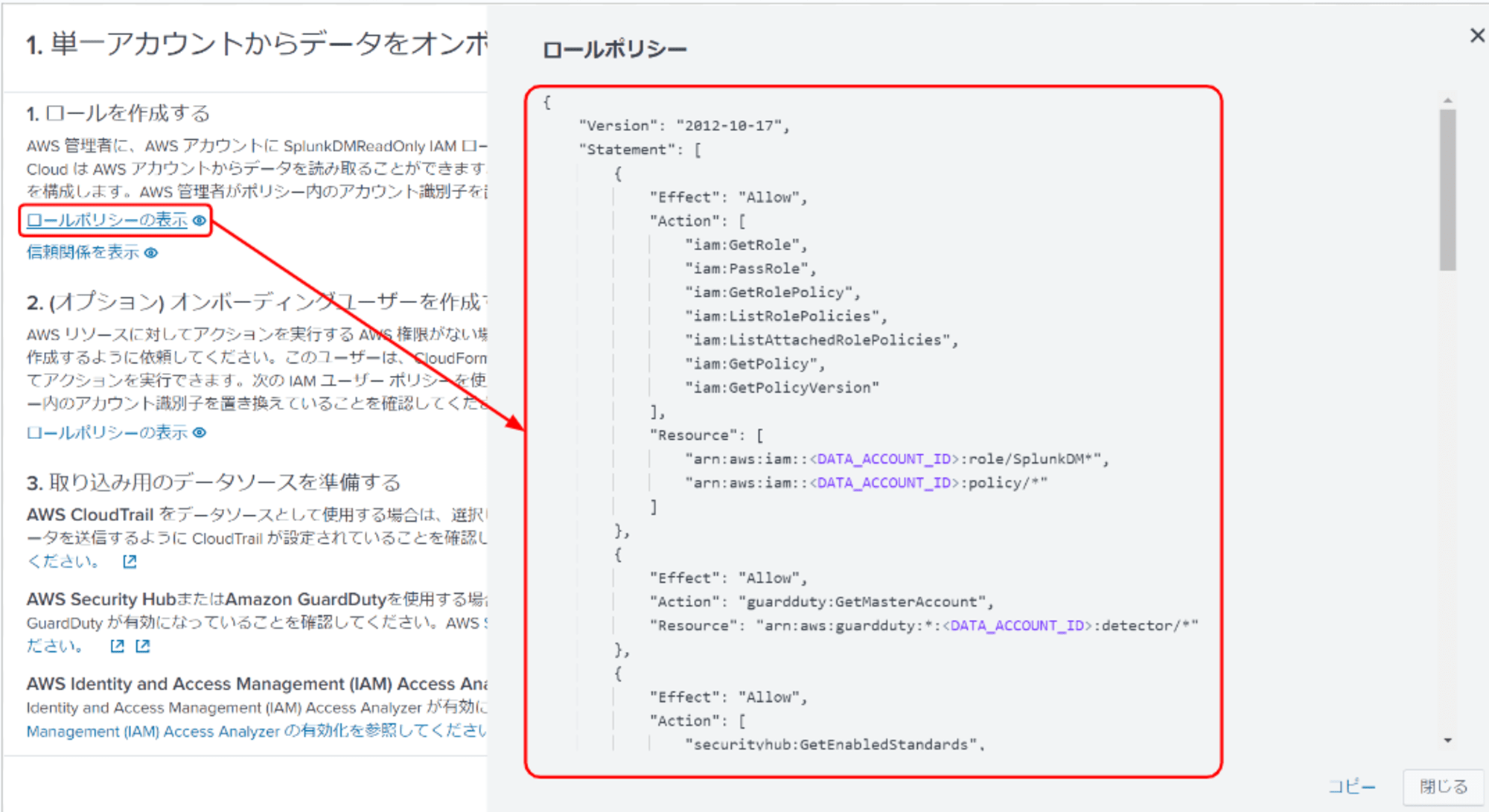Click the "Statement": [ line
1489x812 pixels.
click(640, 150)
